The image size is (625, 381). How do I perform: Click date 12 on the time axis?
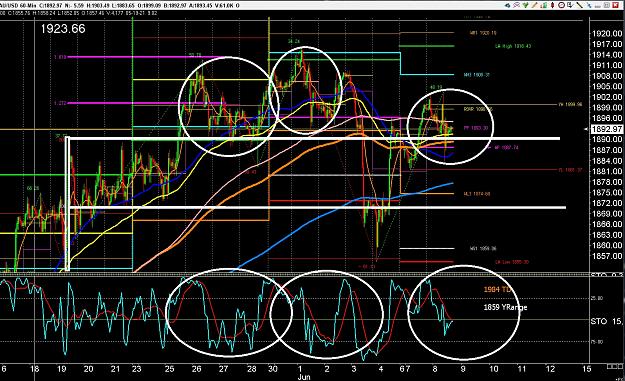[x=550, y=369]
